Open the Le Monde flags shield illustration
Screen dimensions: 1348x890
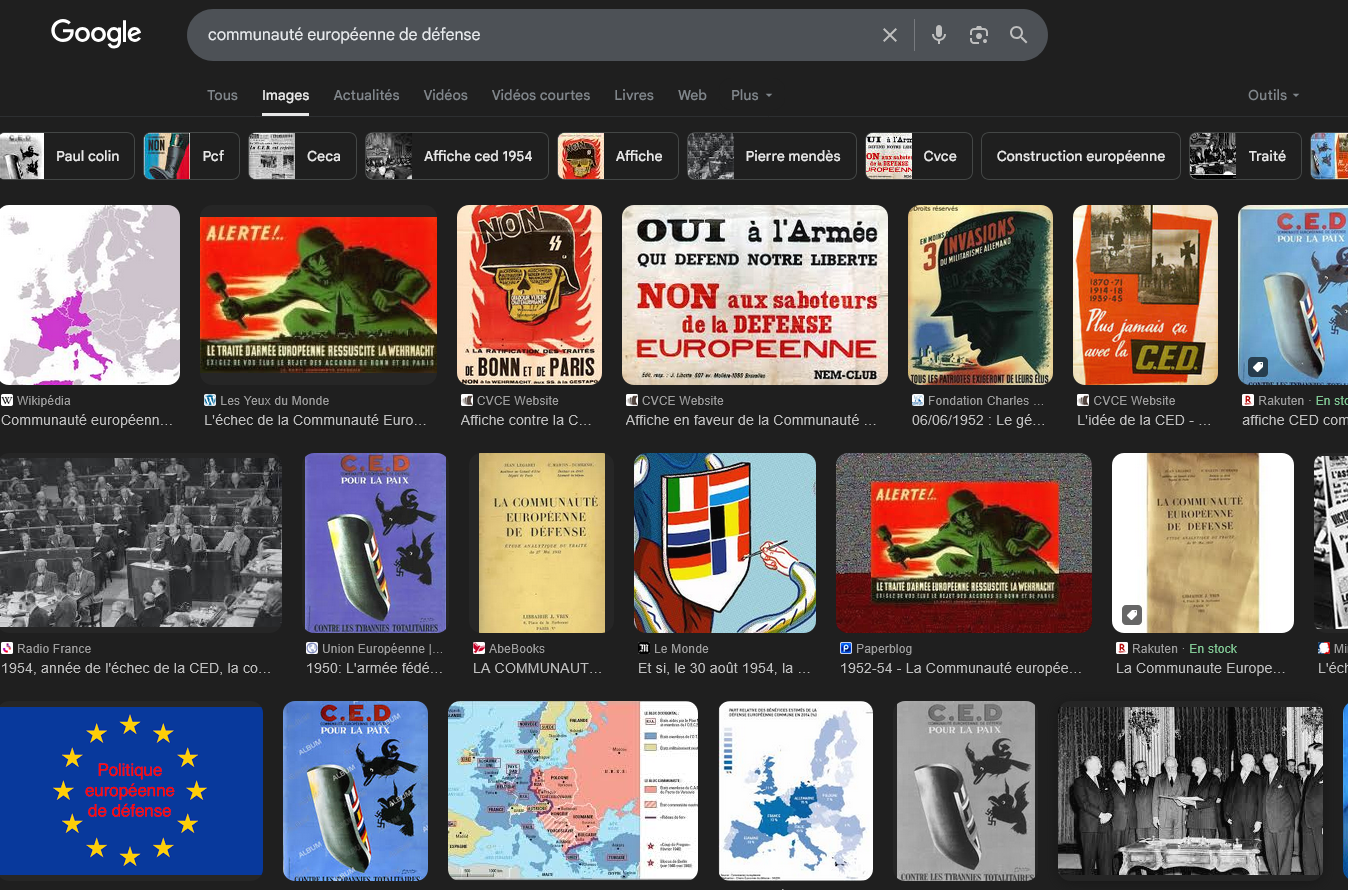pyautogui.click(x=725, y=543)
